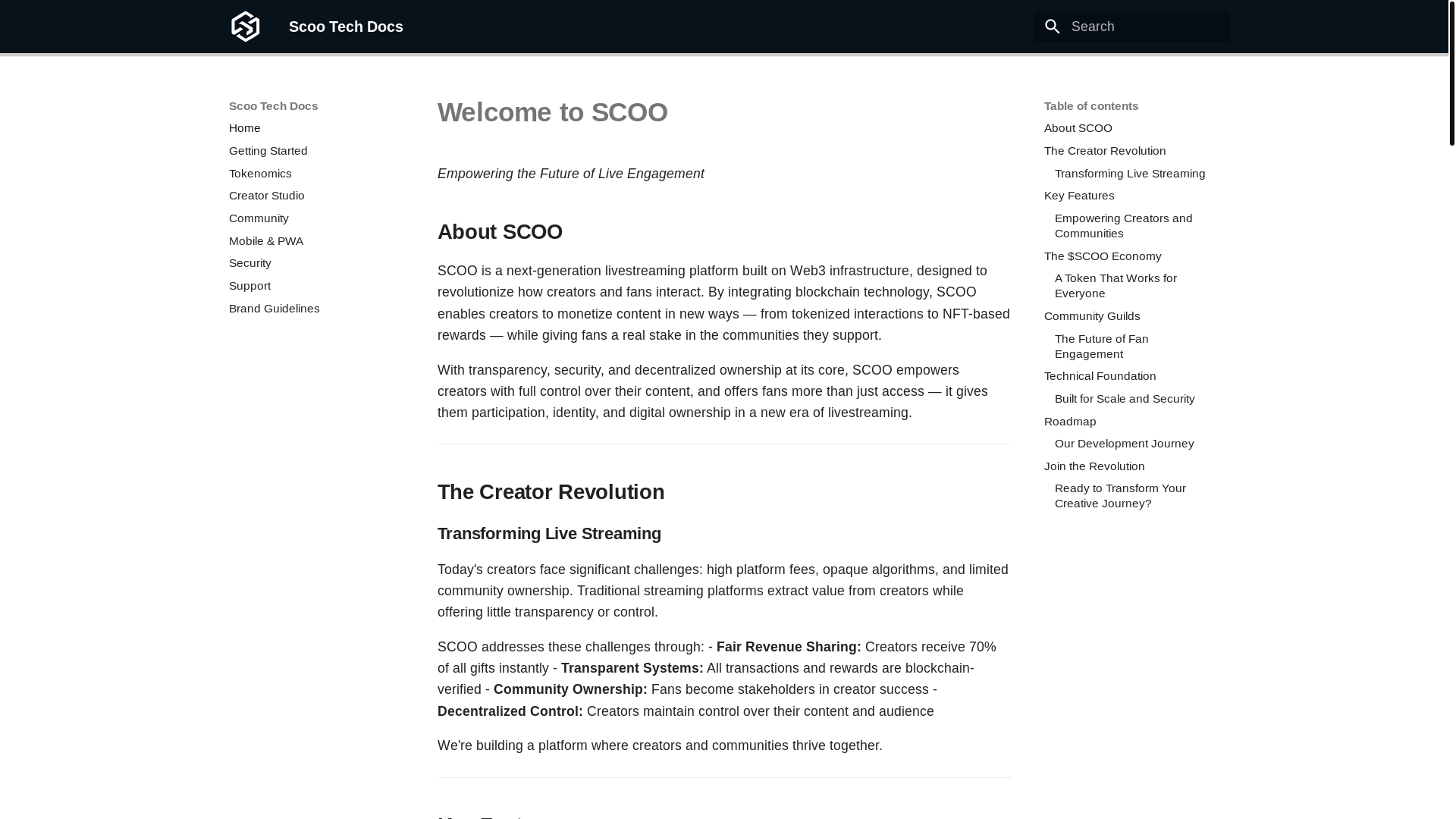The width and height of the screenshot is (1456, 819).
Task: Jump to The $SCOO Economy section
Action: [1103, 256]
